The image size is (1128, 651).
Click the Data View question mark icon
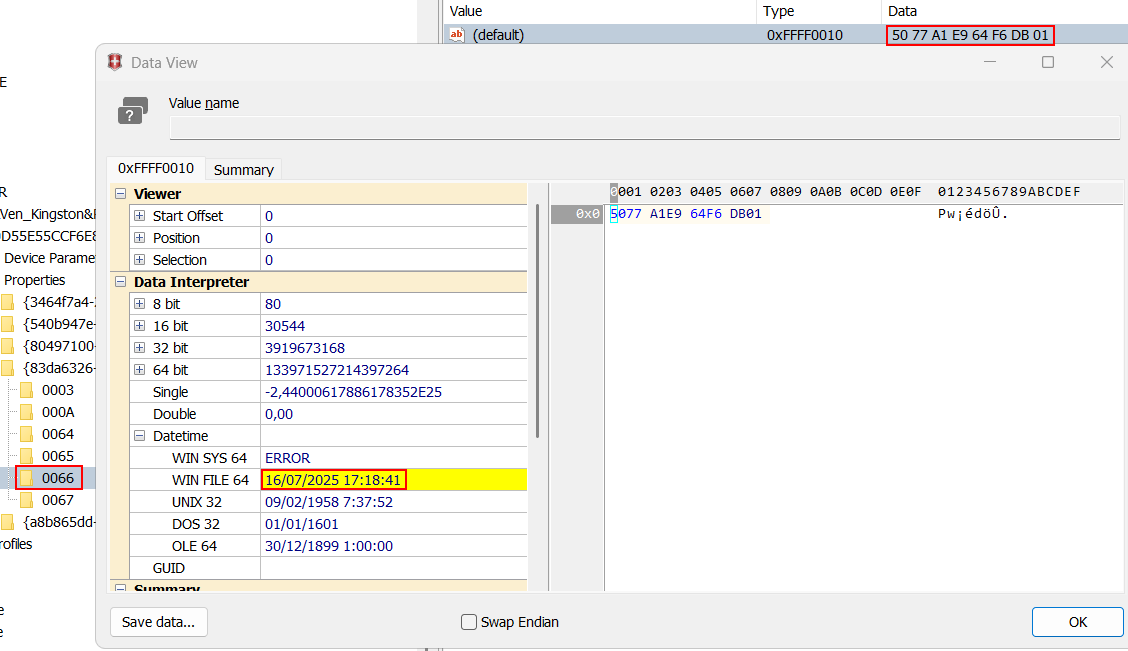click(133, 111)
